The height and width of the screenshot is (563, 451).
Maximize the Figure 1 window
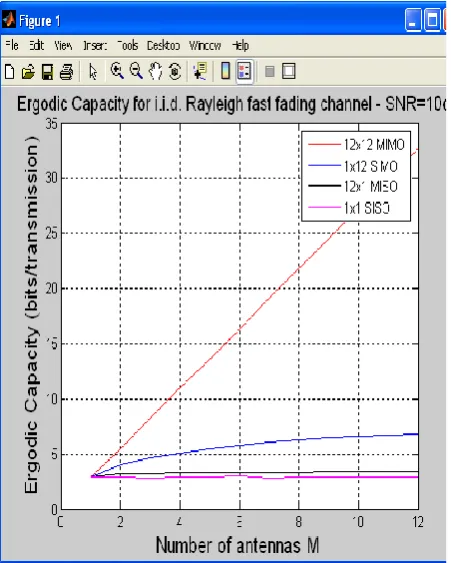coord(432,20)
